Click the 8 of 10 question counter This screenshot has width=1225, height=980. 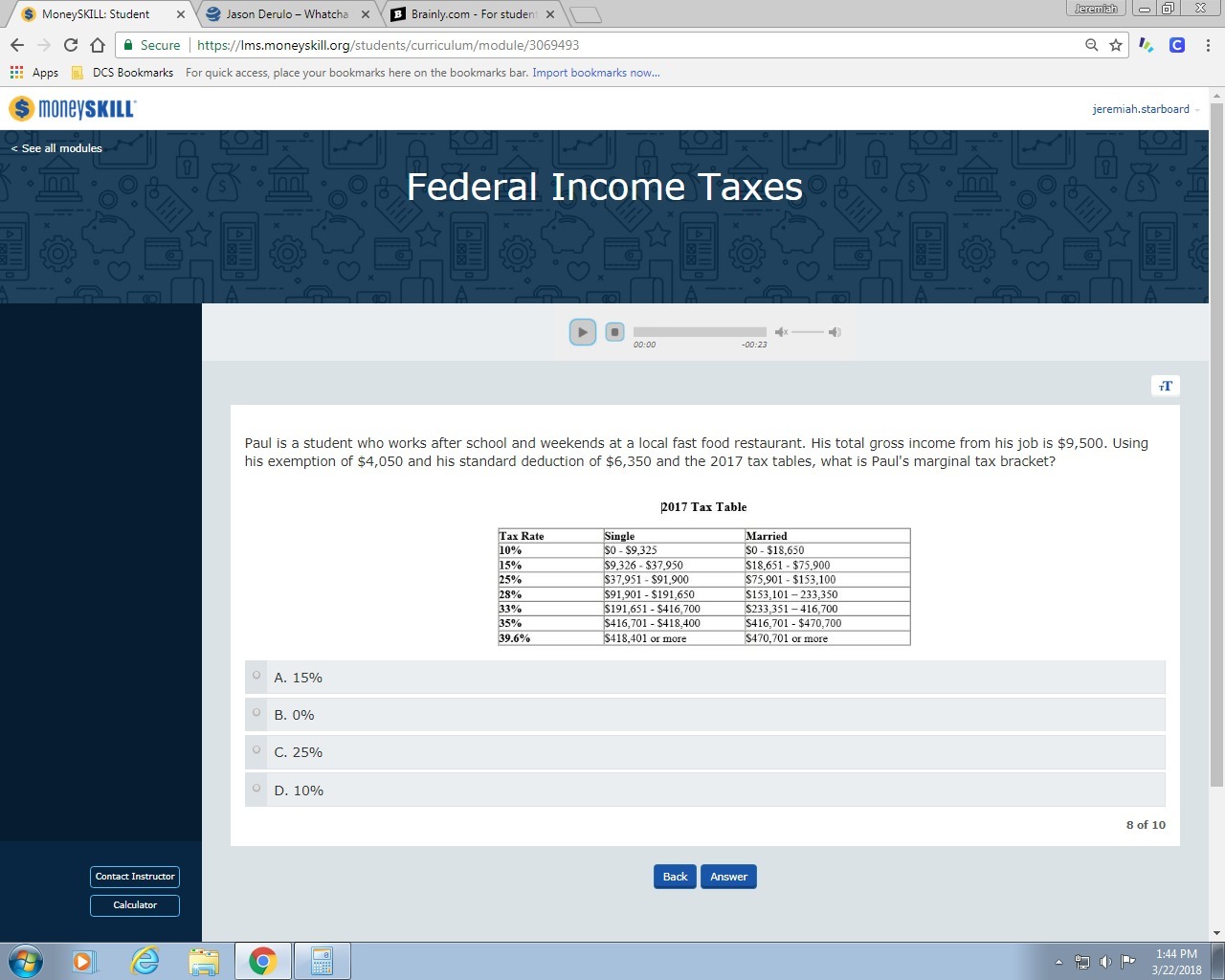click(1146, 825)
